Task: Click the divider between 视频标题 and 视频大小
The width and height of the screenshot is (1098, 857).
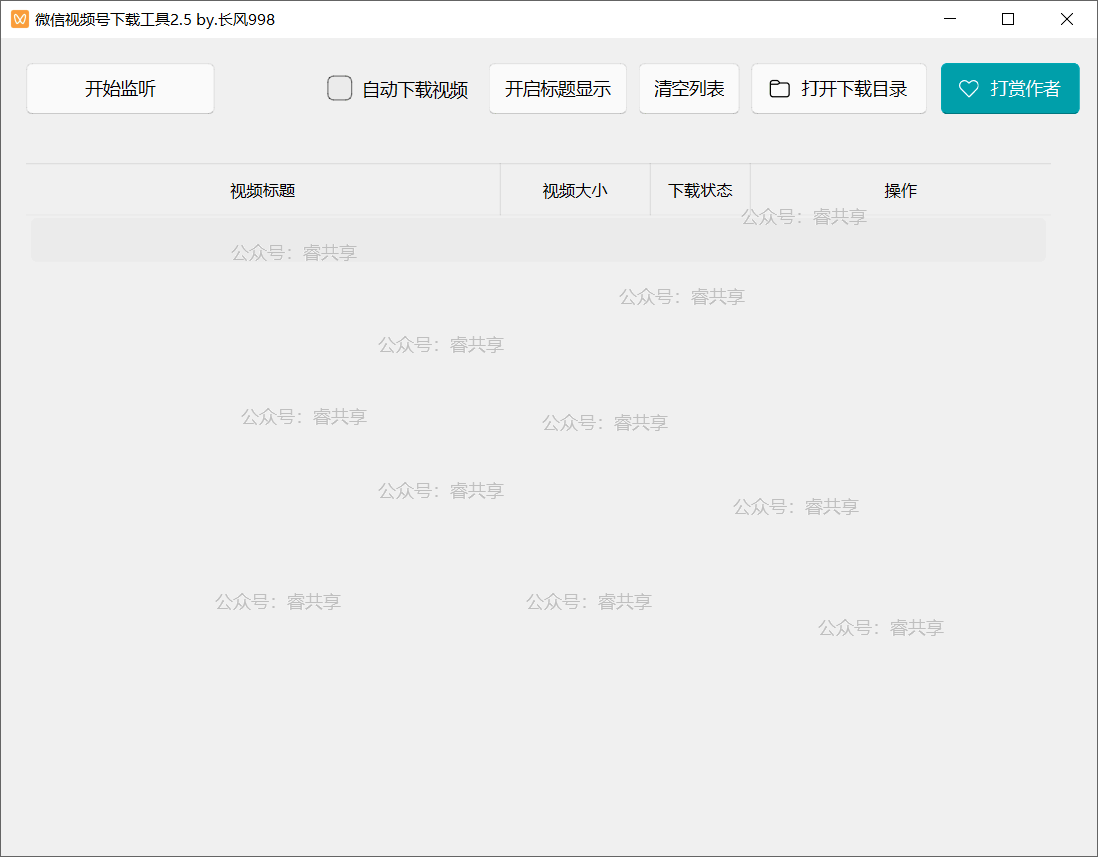Action: point(500,190)
